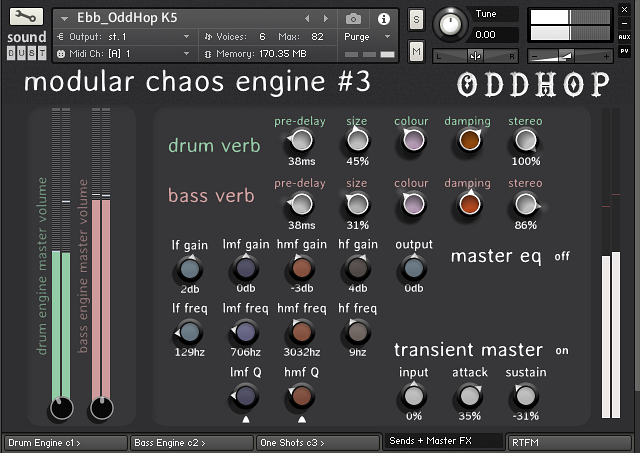This screenshot has height=453, width=640.
Task: Click the PV button
Action: pyautogui.click(x=624, y=51)
